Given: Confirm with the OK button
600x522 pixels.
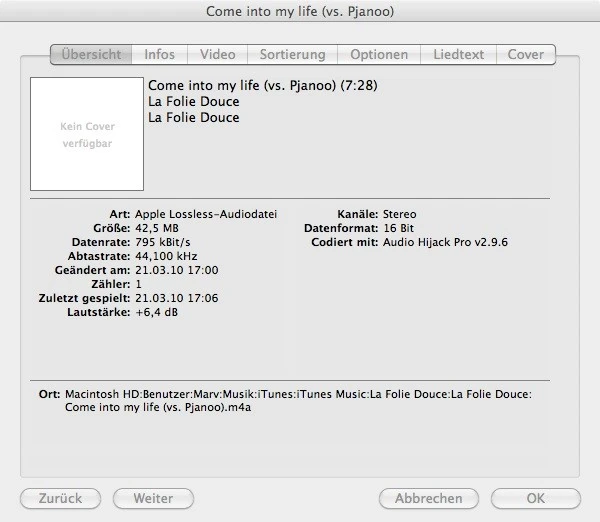Looking at the screenshot, I should (x=535, y=498).
